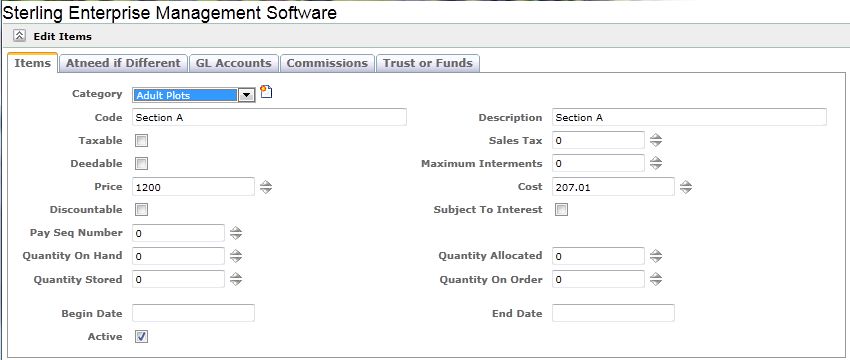Image resolution: width=850 pixels, height=360 pixels.
Task: Click the new category icon beside Category dropdown
Action: coord(266,92)
